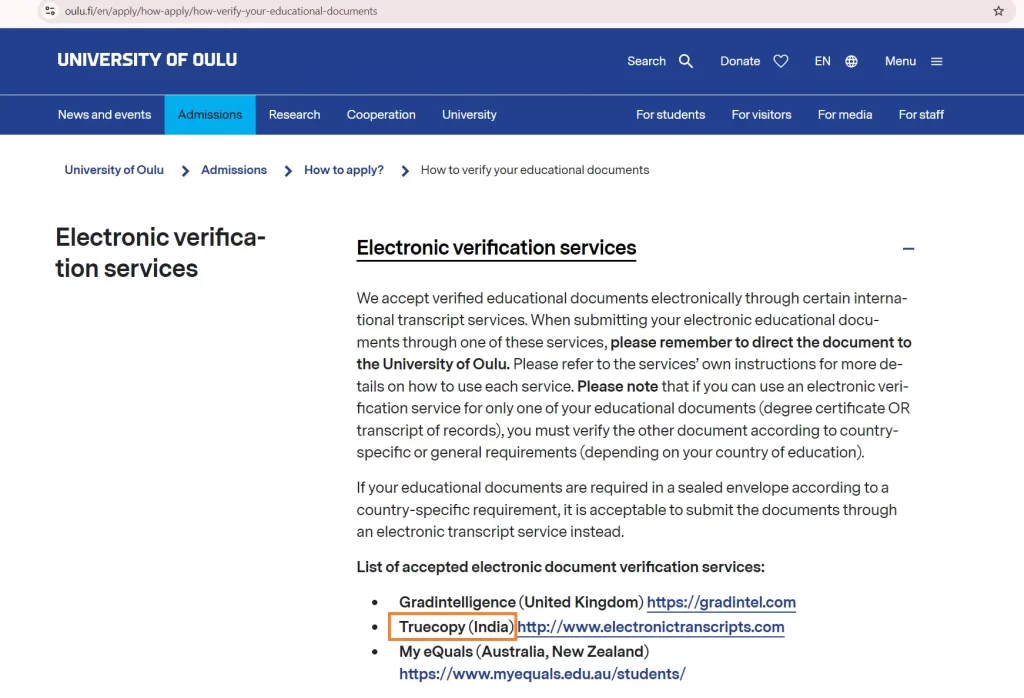1024x698 pixels.
Task: Click My eQuals (Australia, New Zealand) text
Action: tap(524, 652)
